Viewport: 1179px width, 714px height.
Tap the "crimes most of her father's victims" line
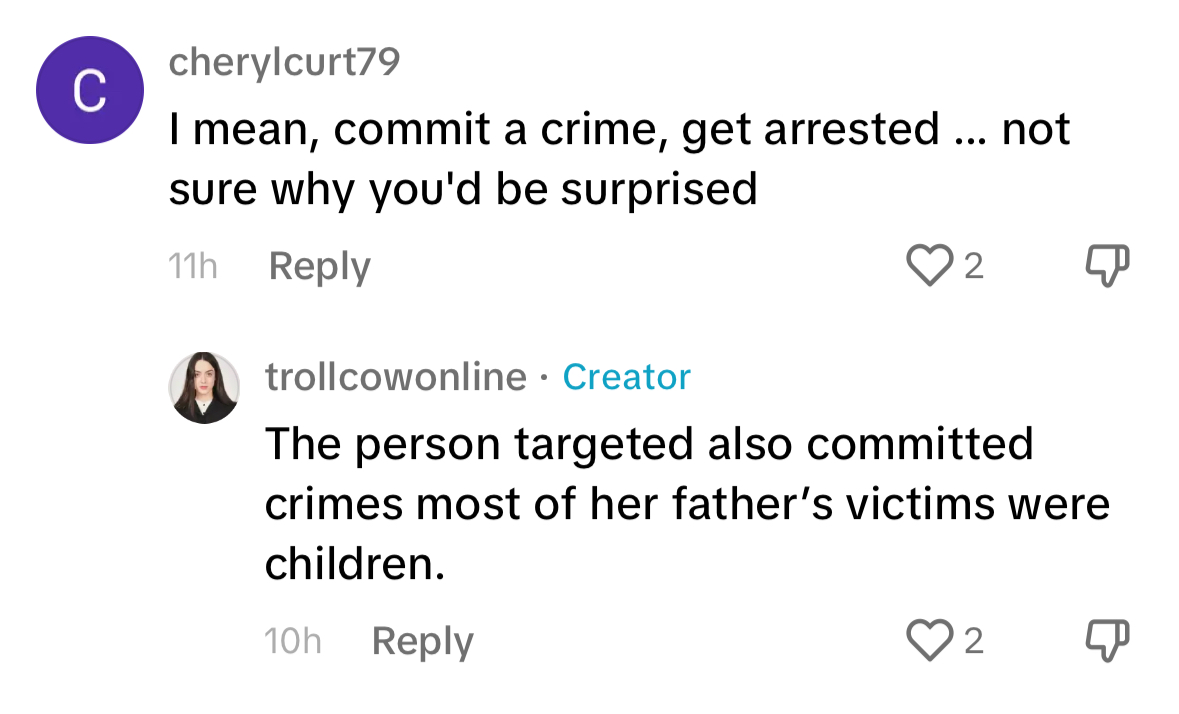pos(687,504)
